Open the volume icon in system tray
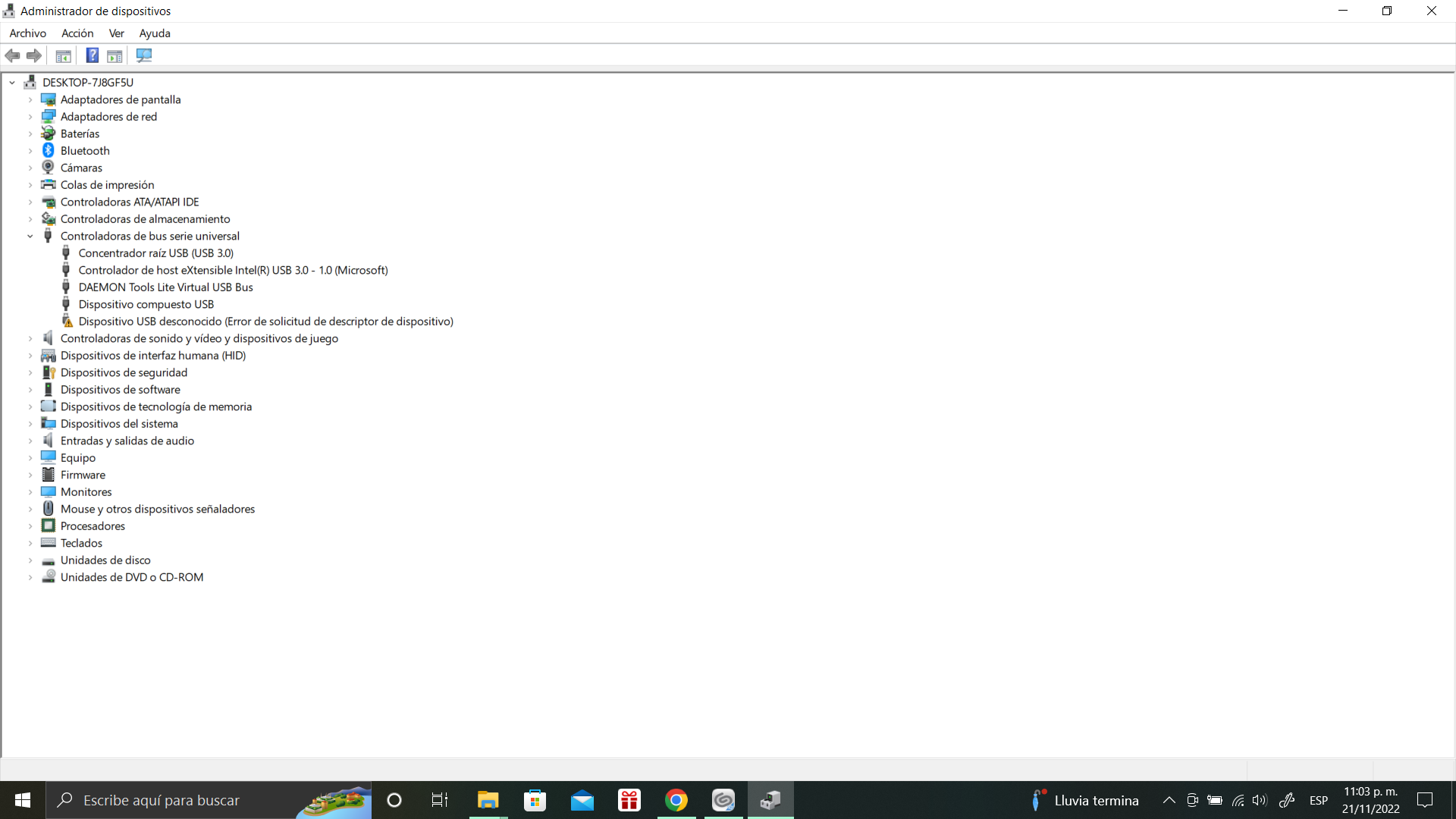The height and width of the screenshot is (819, 1456). coord(1260,800)
